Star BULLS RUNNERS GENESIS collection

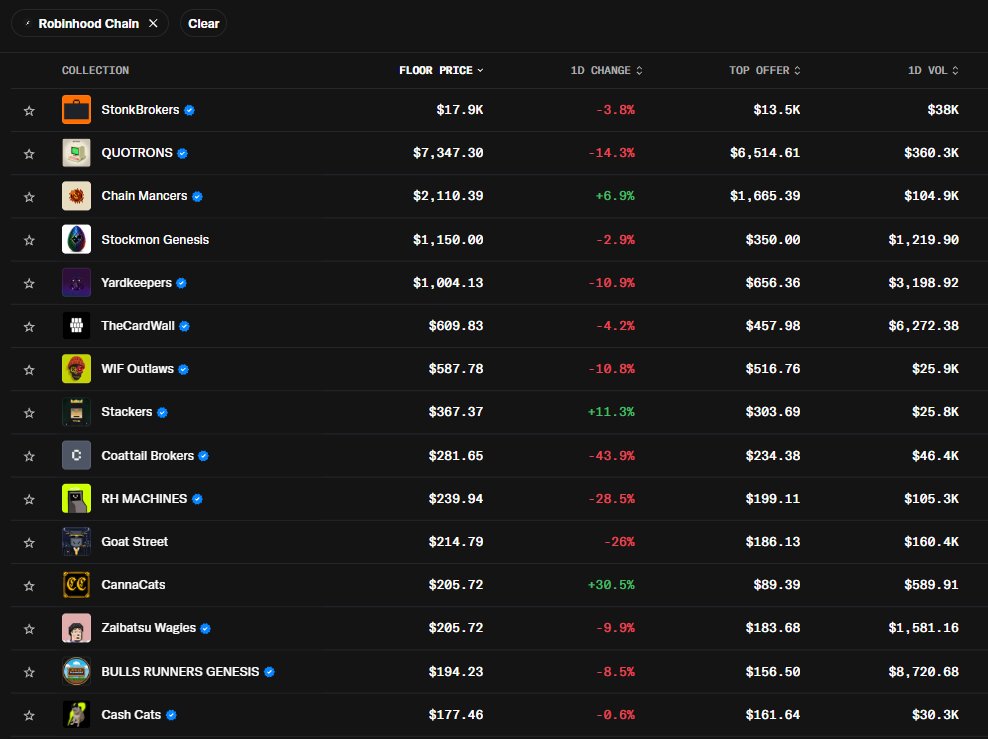pos(29,672)
